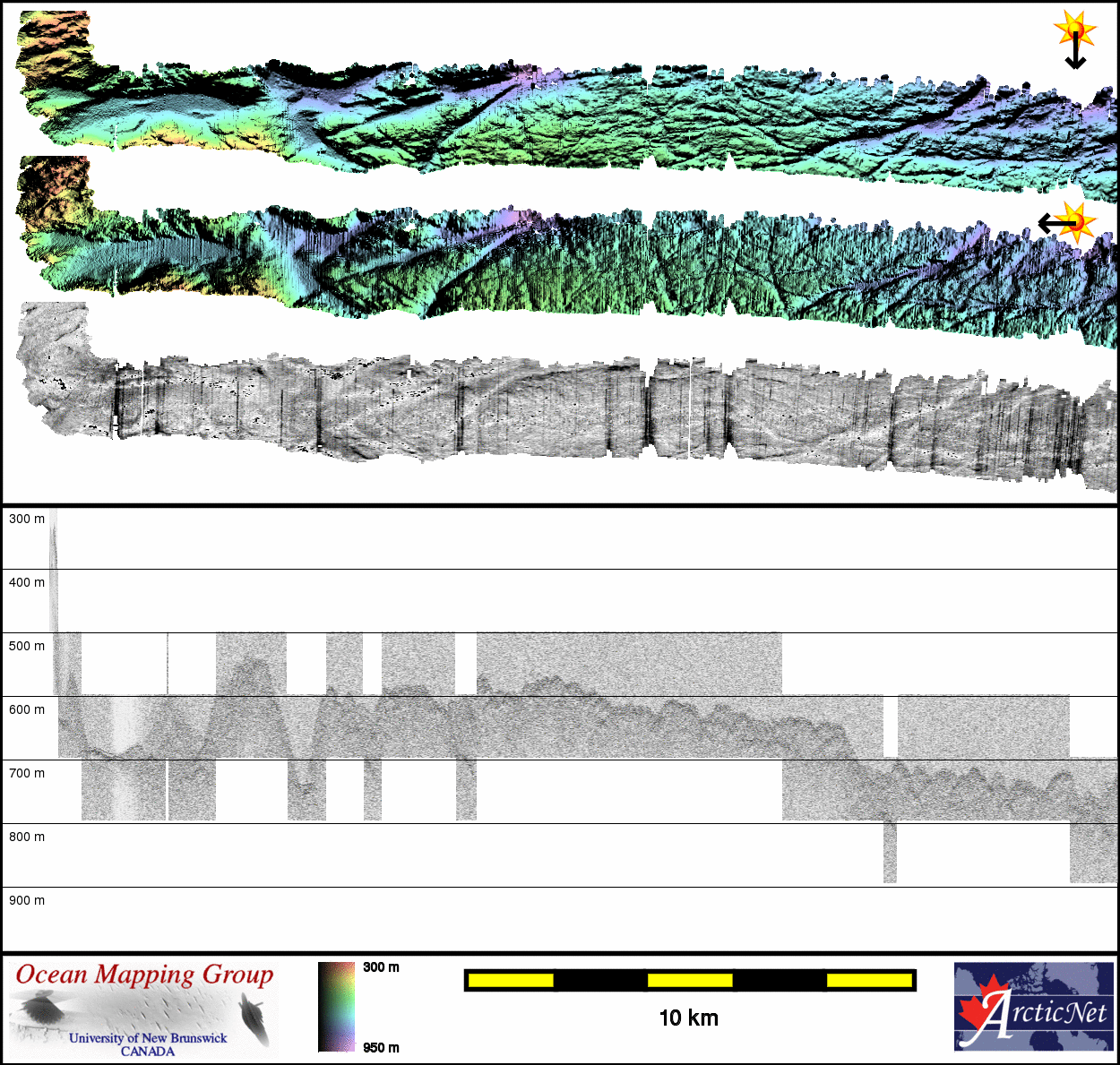
Task: Click the 500 m depth axis label
Action: pyautogui.click(x=27, y=646)
